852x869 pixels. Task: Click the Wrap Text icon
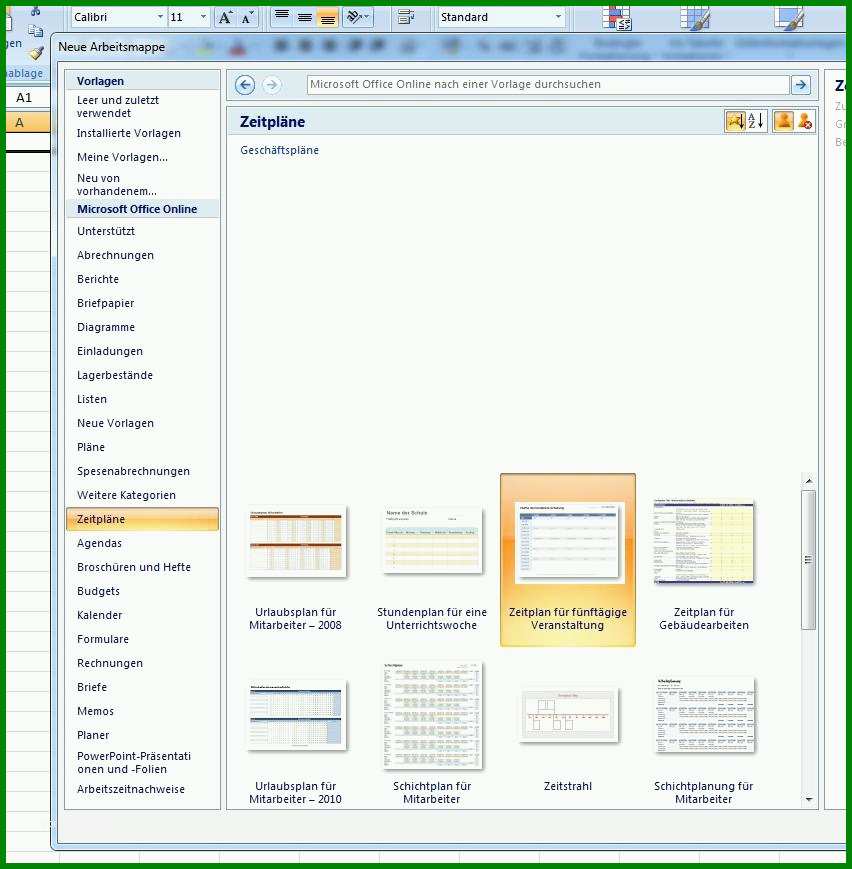pos(406,17)
